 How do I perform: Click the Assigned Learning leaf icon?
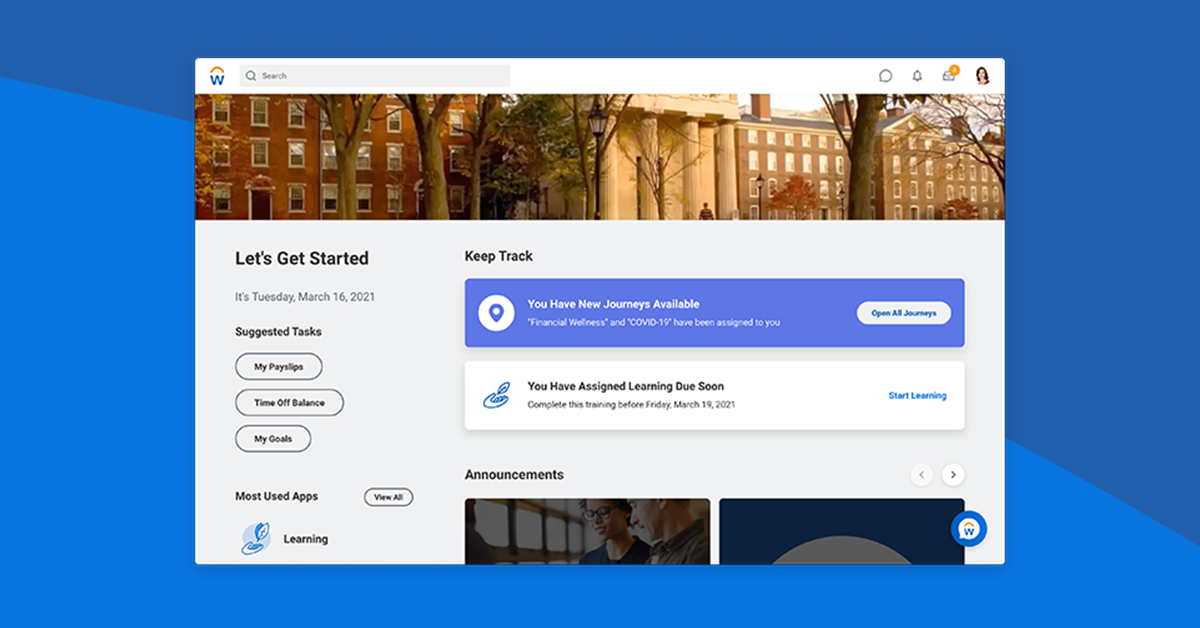tap(496, 395)
